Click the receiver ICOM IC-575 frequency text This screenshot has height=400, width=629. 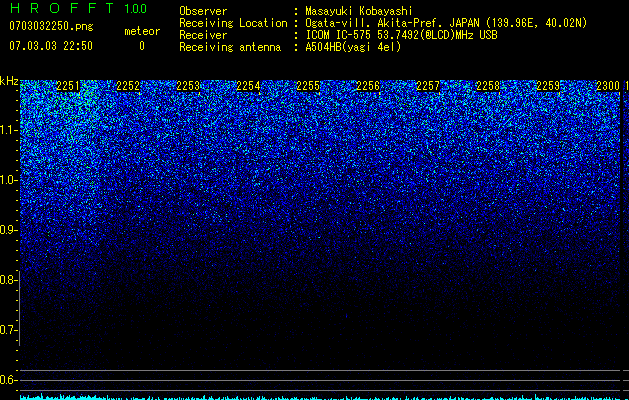401,35
